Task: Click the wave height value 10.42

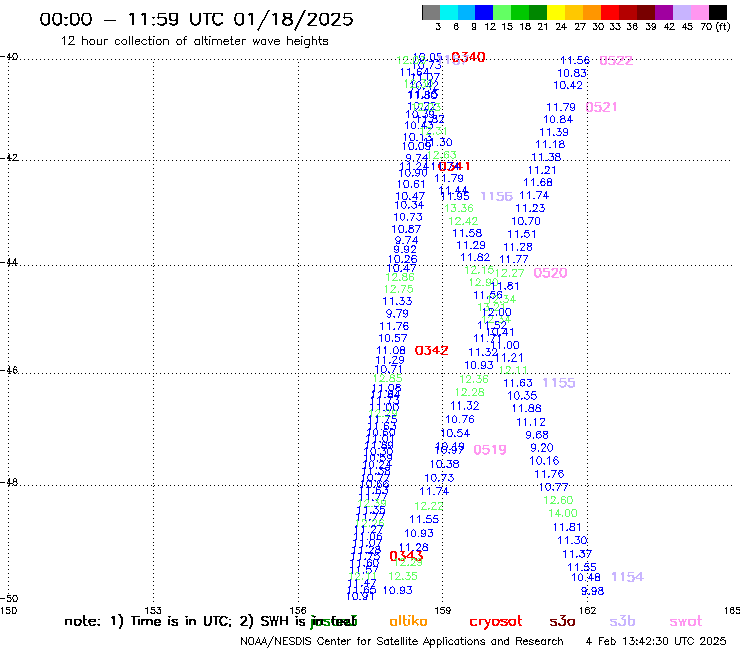Action: [x=568, y=85]
